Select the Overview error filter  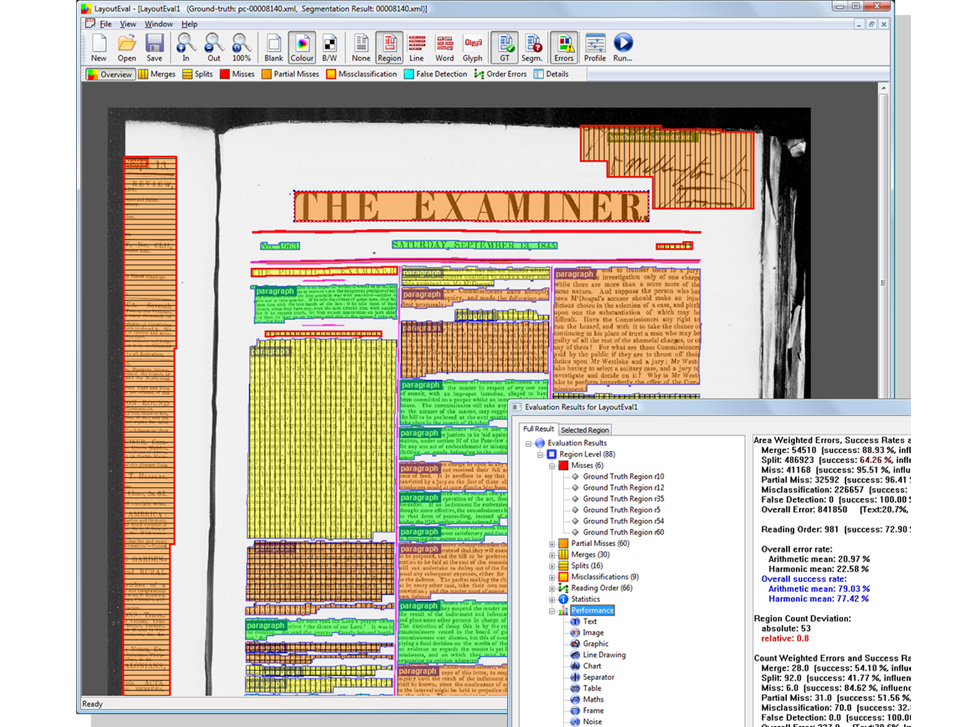(x=110, y=74)
